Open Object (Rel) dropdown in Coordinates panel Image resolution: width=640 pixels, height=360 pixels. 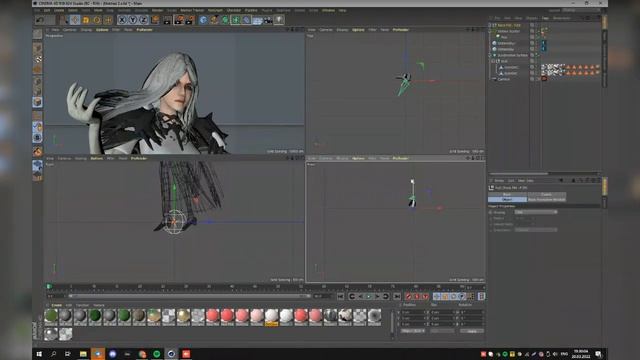(x=413, y=331)
